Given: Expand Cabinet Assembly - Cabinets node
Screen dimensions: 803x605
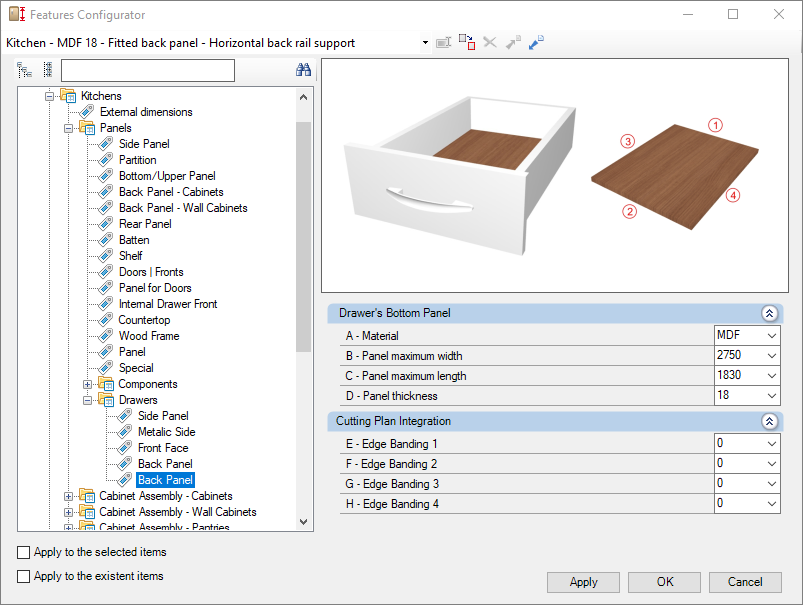Looking at the screenshot, I should click(68, 496).
